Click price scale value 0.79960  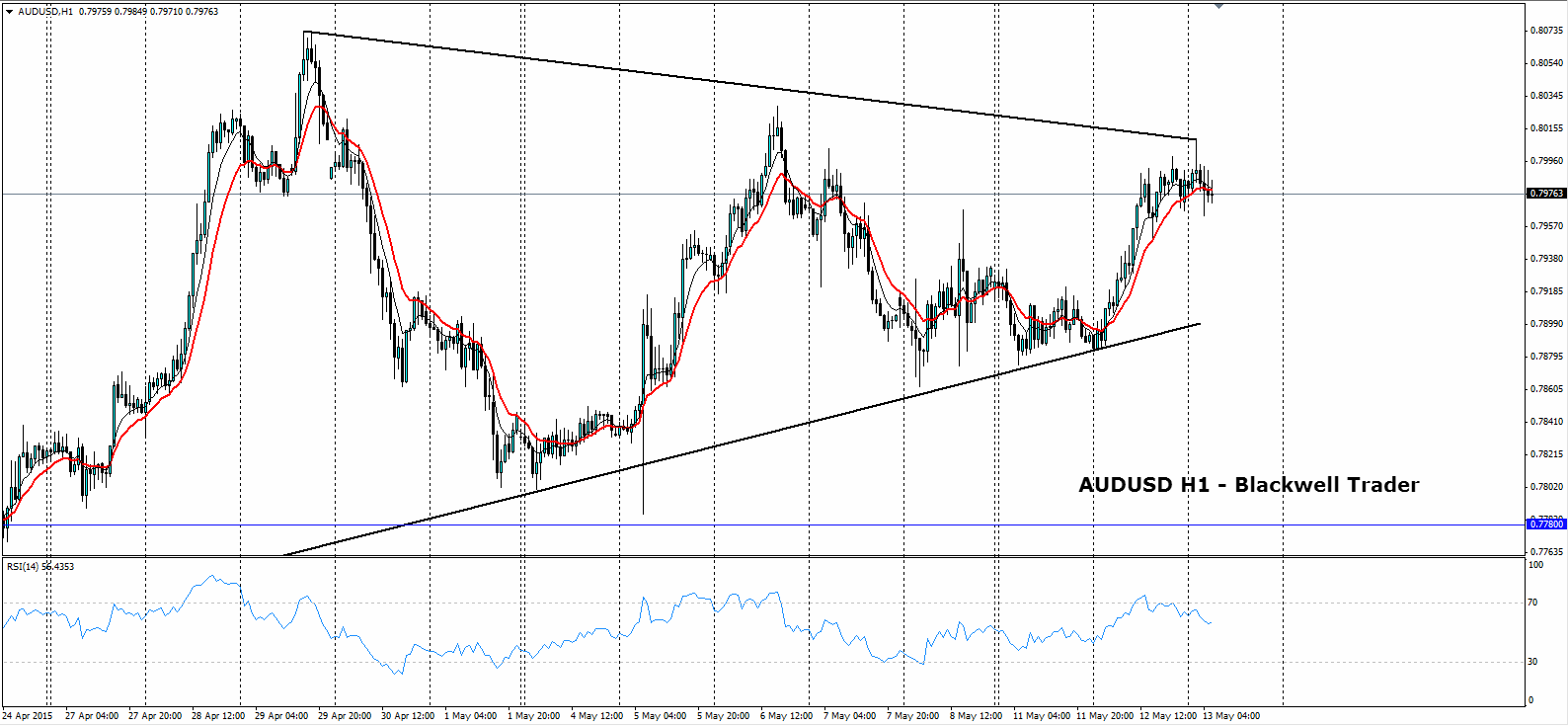coord(1546,161)
